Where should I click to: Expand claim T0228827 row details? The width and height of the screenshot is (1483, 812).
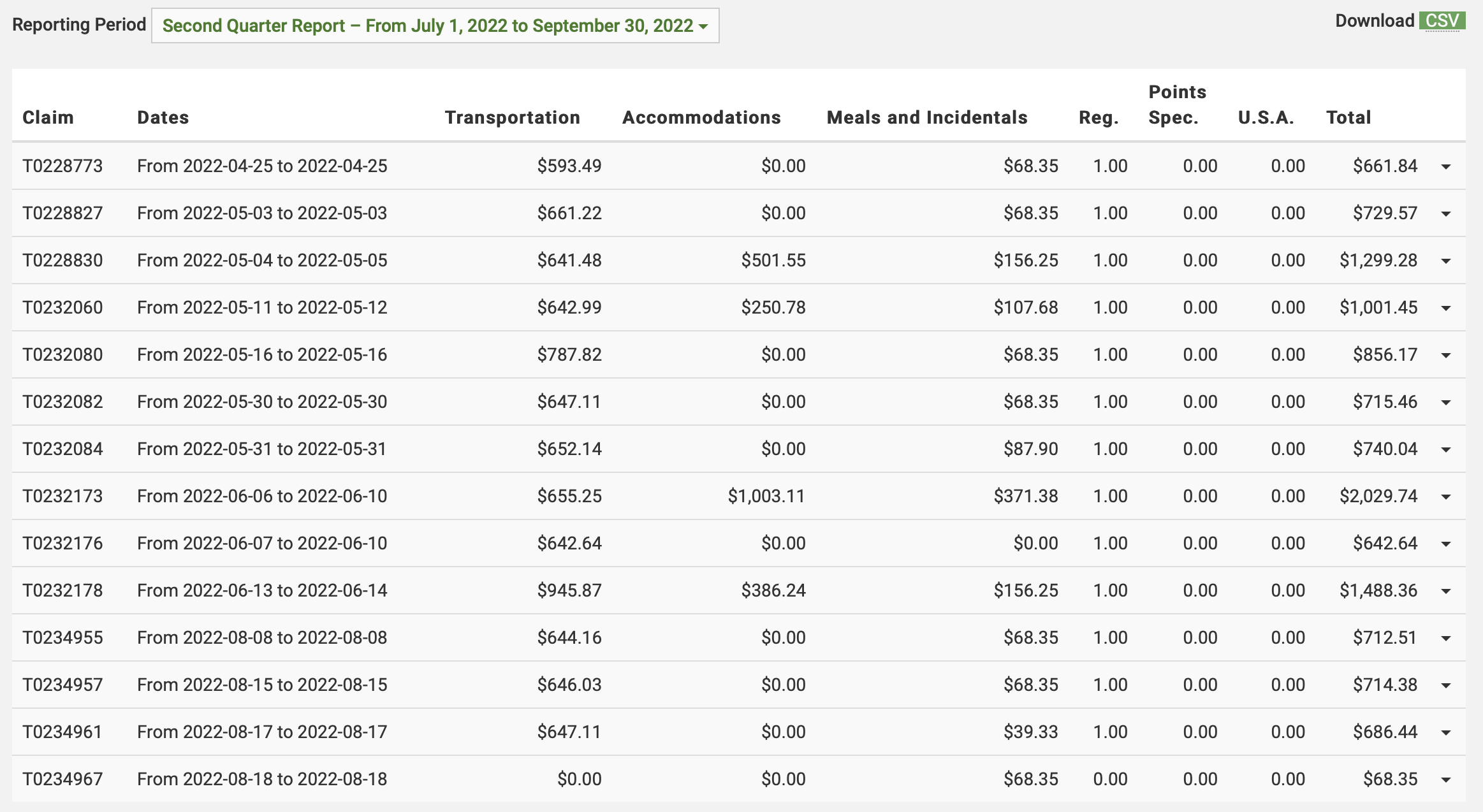1445,214
